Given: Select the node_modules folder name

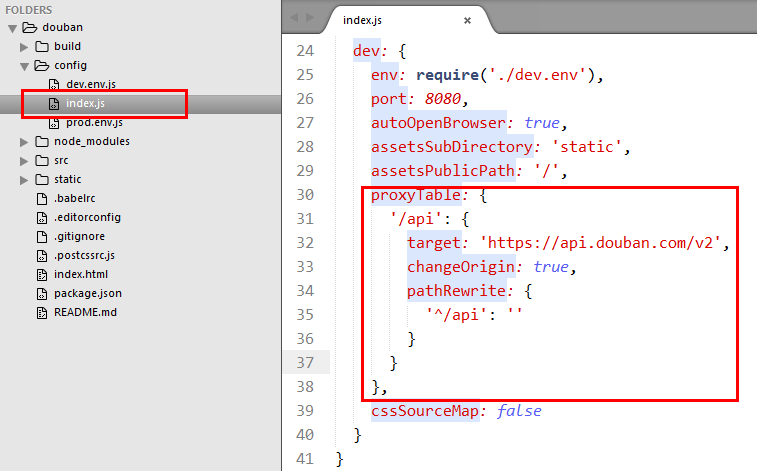Looking at the screenshot, I should point(92,141).
